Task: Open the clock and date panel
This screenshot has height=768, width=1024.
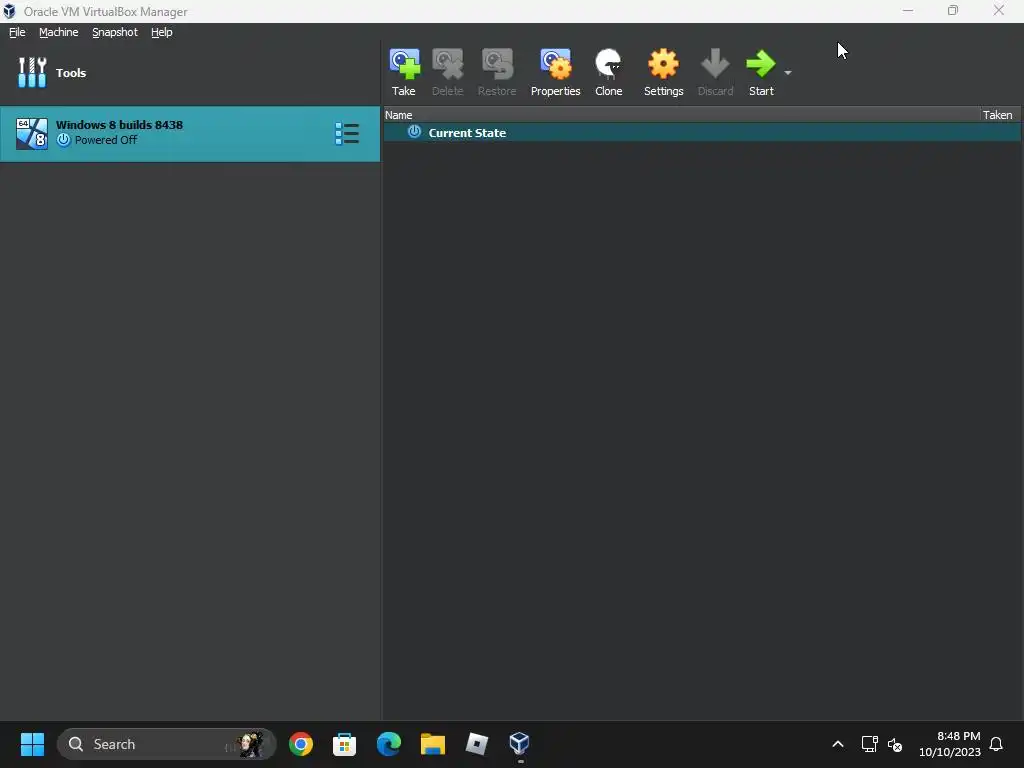Action: point(950,744)
